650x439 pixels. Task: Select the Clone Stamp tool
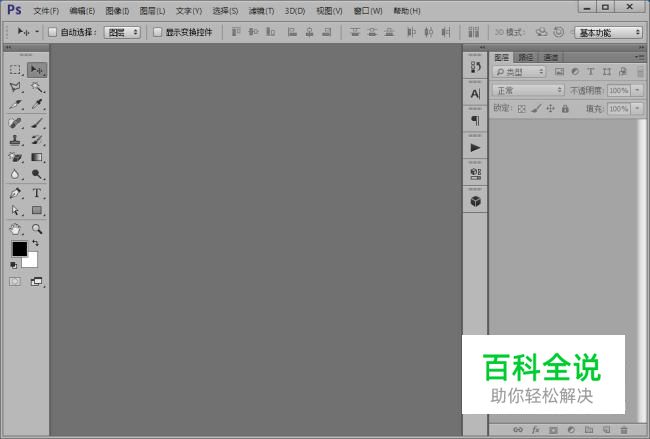[15, 140]
